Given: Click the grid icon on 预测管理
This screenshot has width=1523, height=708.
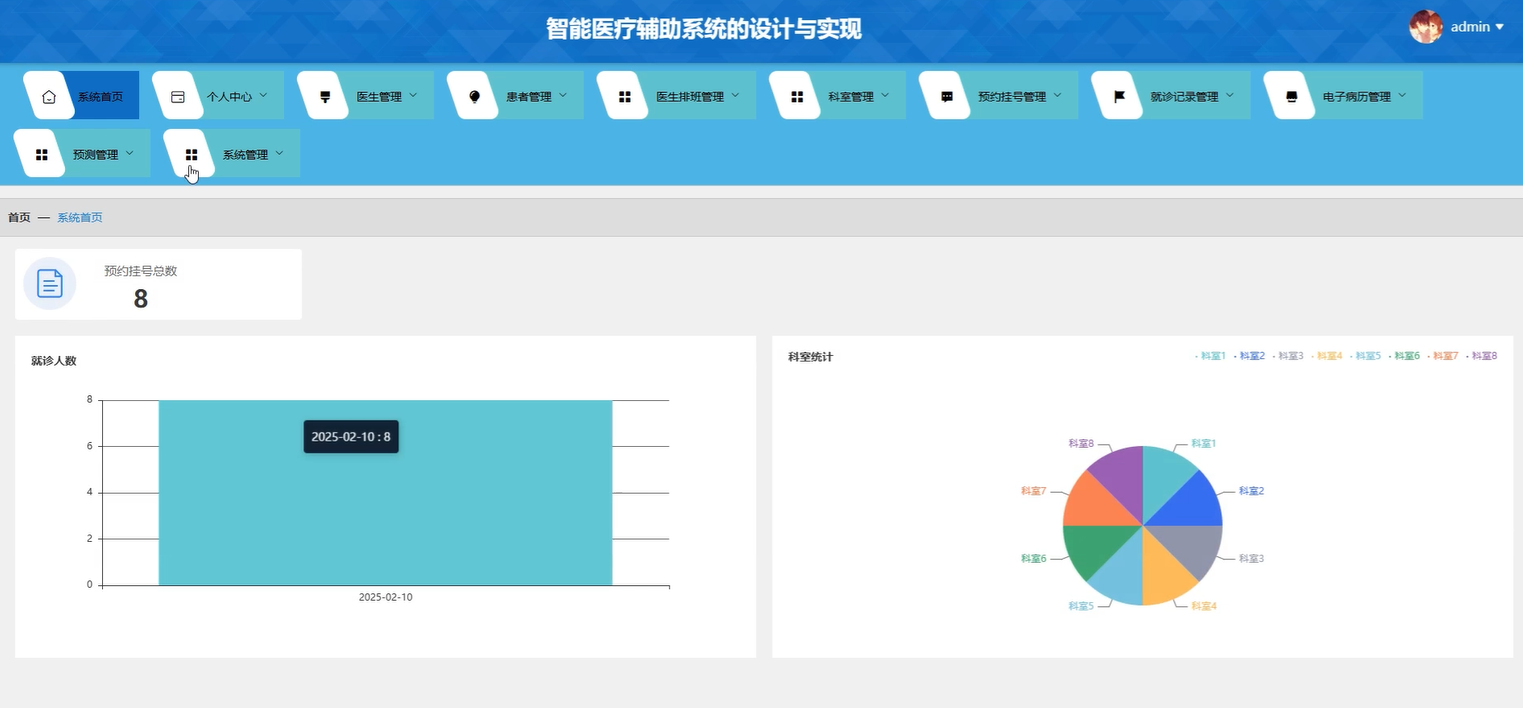Looking at the screenshot, I should tap(41, 153).
